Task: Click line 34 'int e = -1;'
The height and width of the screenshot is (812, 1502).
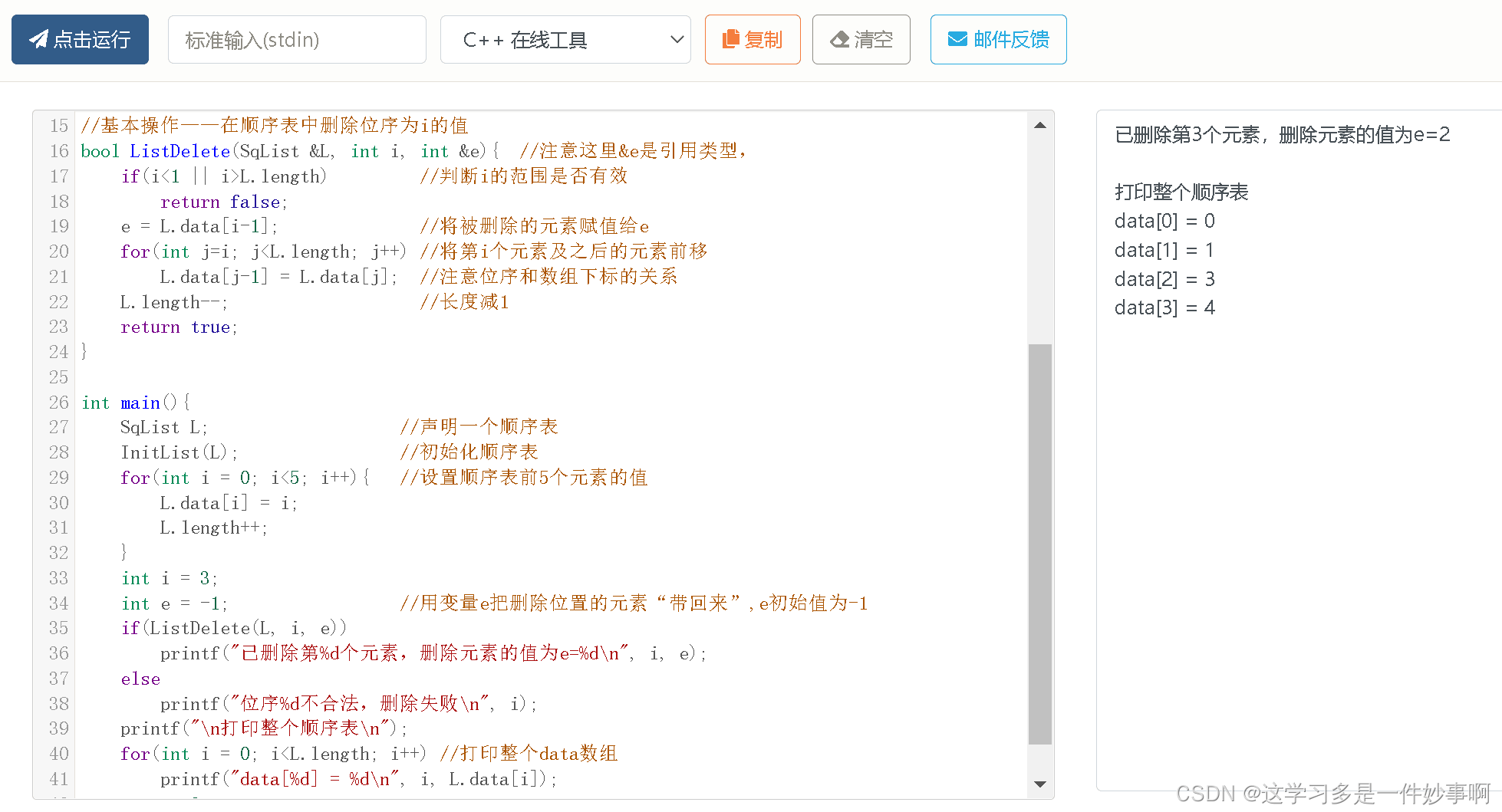Action: (x=174, y=603)
